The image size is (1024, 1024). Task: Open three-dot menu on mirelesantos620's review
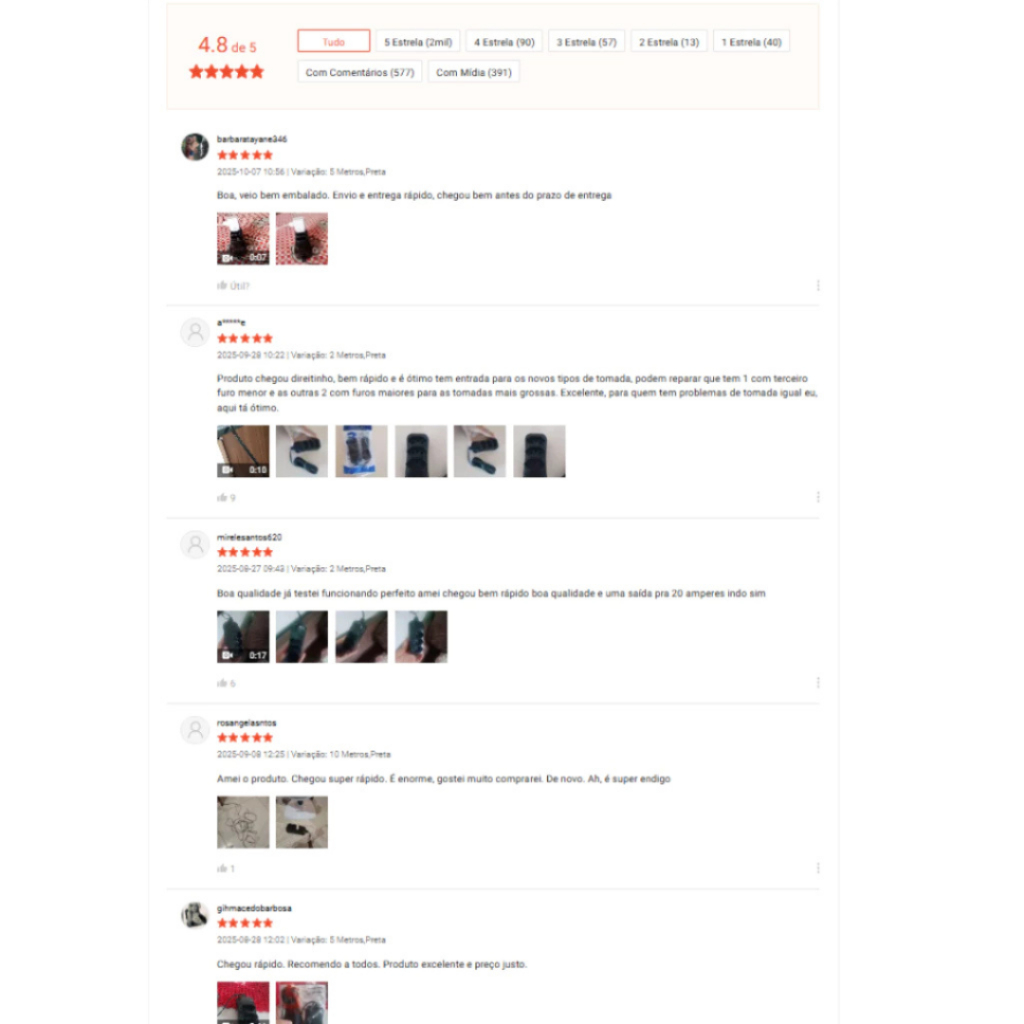coord(818,683)
